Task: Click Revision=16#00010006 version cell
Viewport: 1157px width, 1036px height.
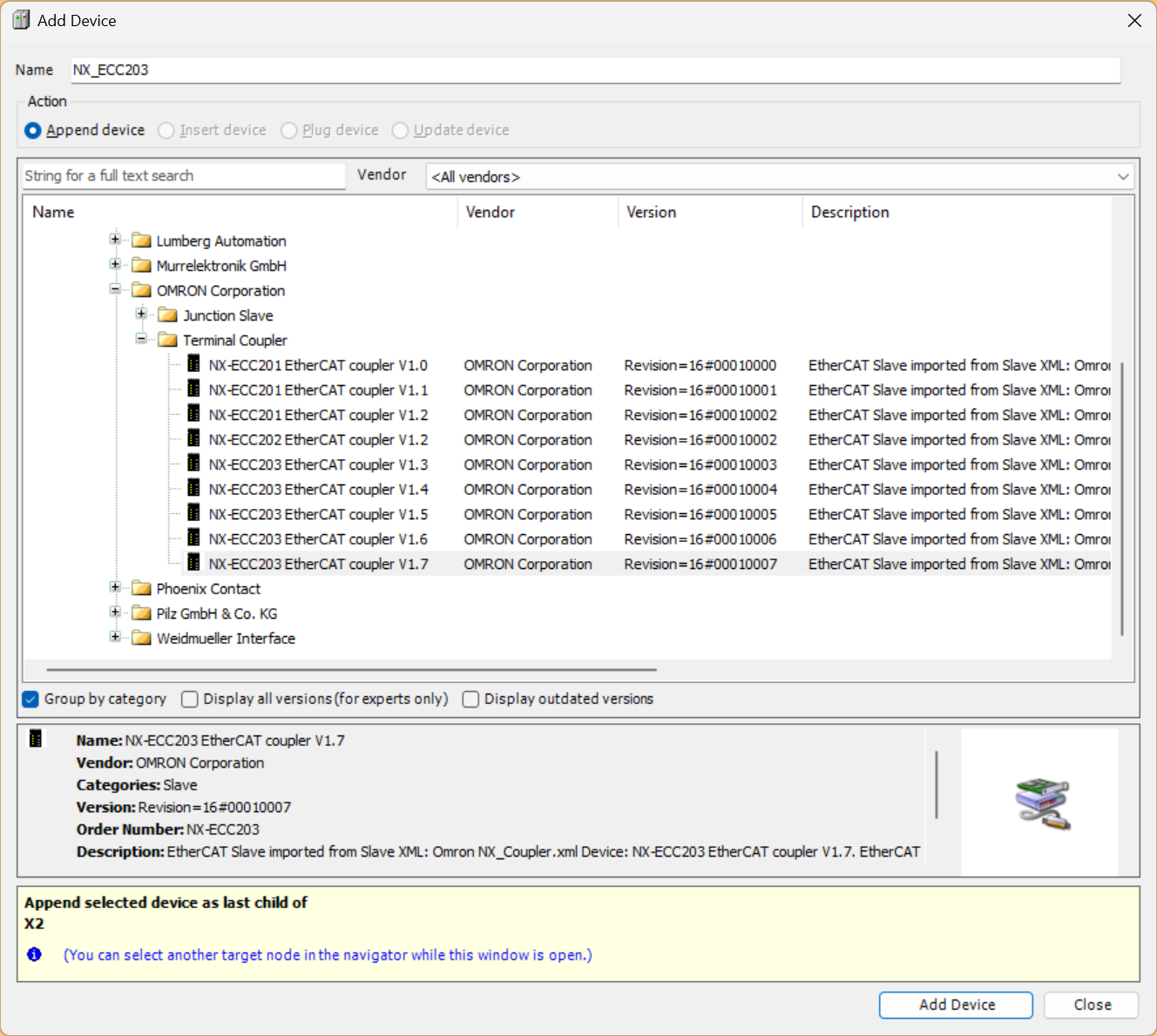Action: [700, 539]
